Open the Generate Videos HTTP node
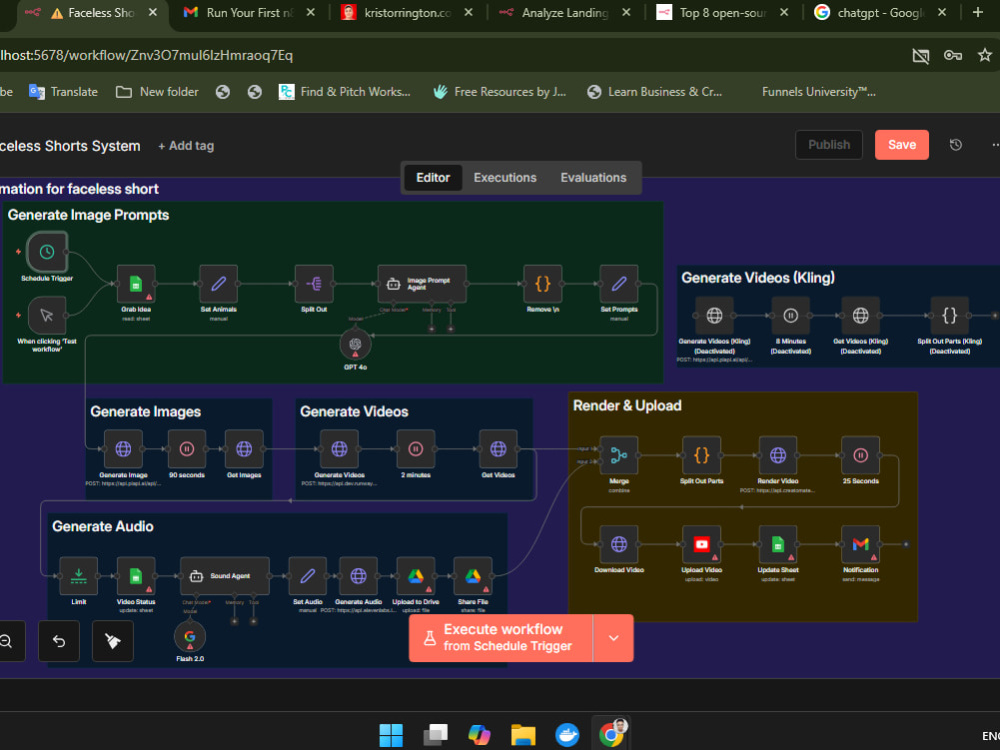This screenshot has width=1000, height=750. 339,449
